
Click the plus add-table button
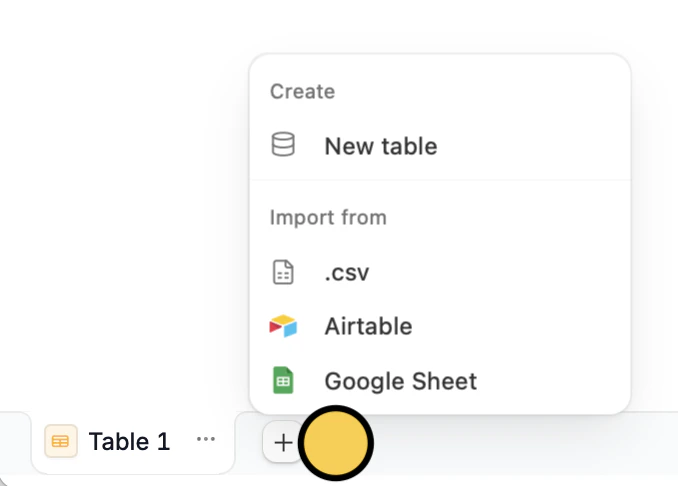pyautogui.click(x=282, y=443)
